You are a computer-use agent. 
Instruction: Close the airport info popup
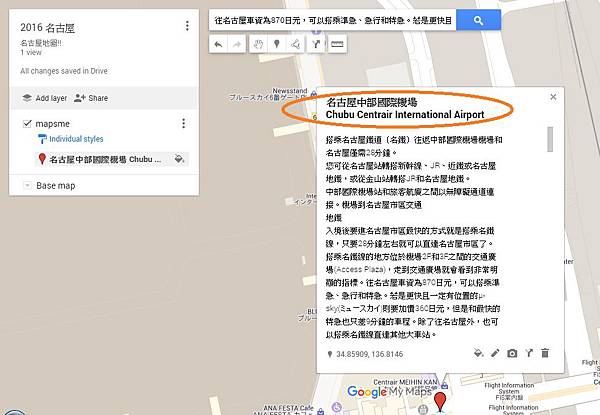(553, 97)
